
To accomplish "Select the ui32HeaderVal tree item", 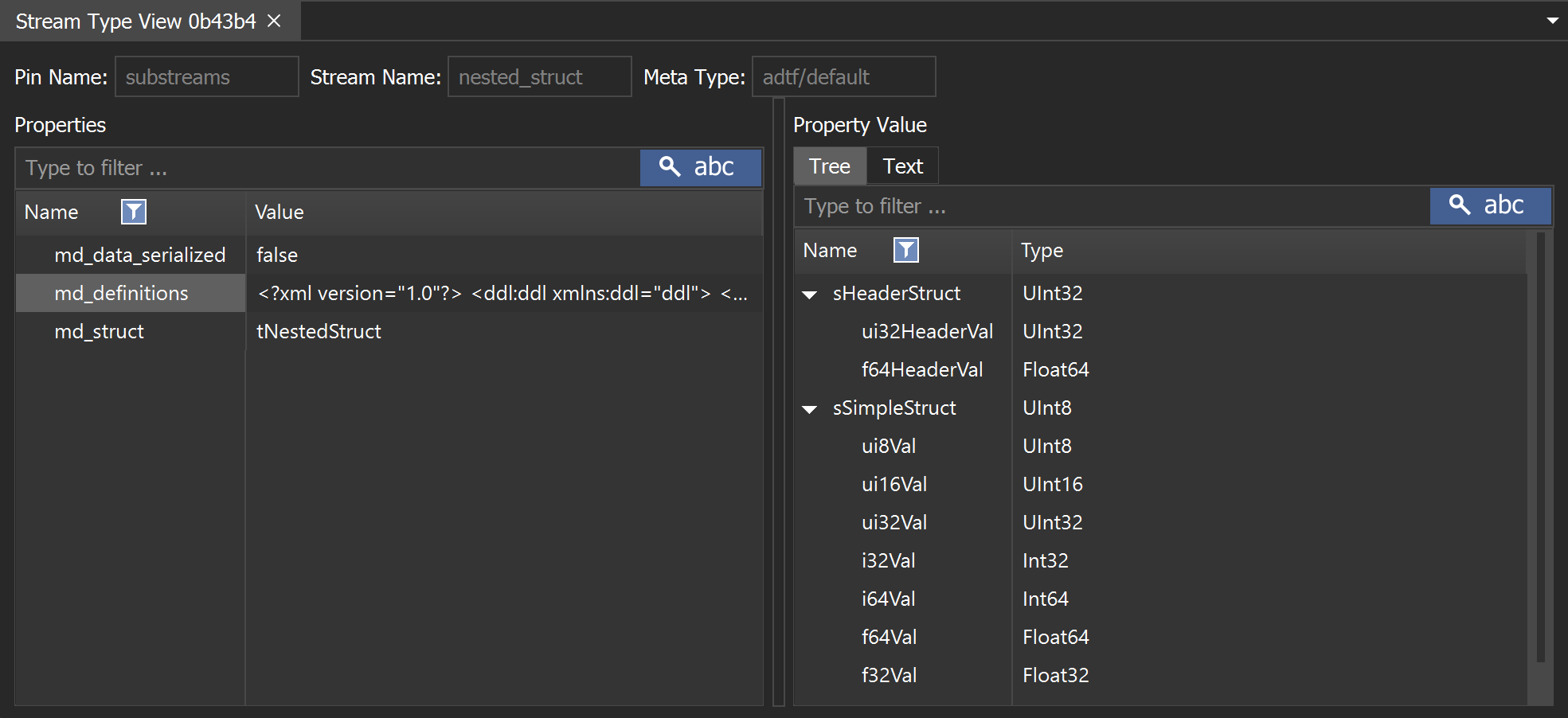I will tap(927, 331).
